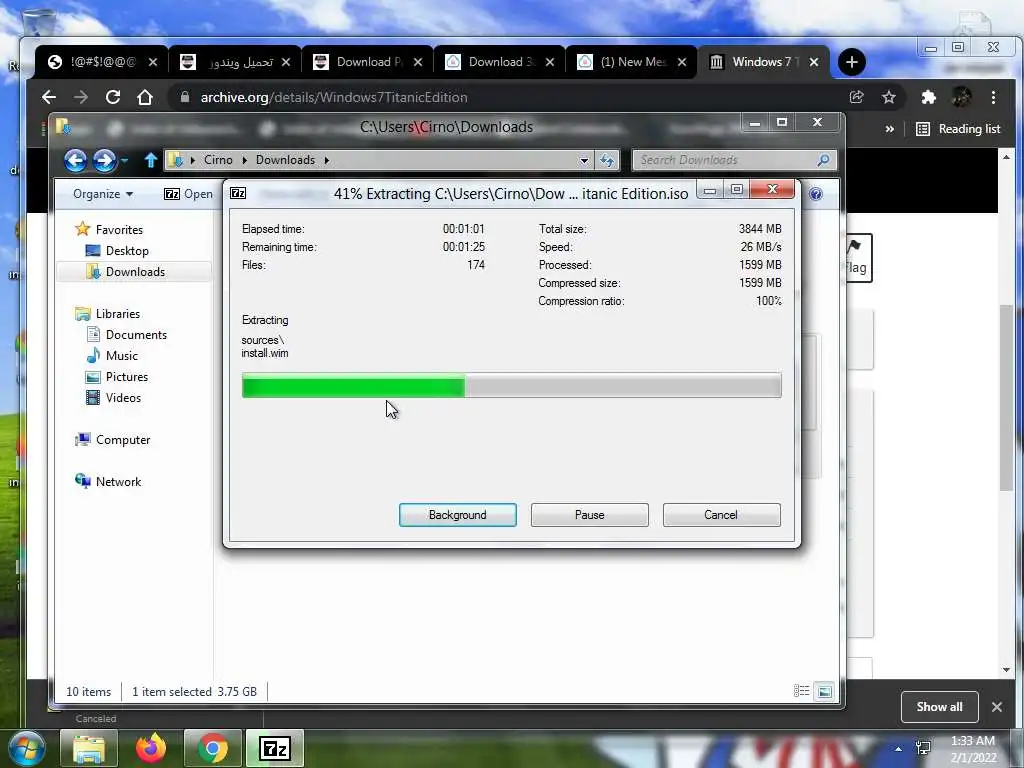The image size is (1024, 768).
Task: Open Desktop in navigation pane
Action: coord(127,251)
